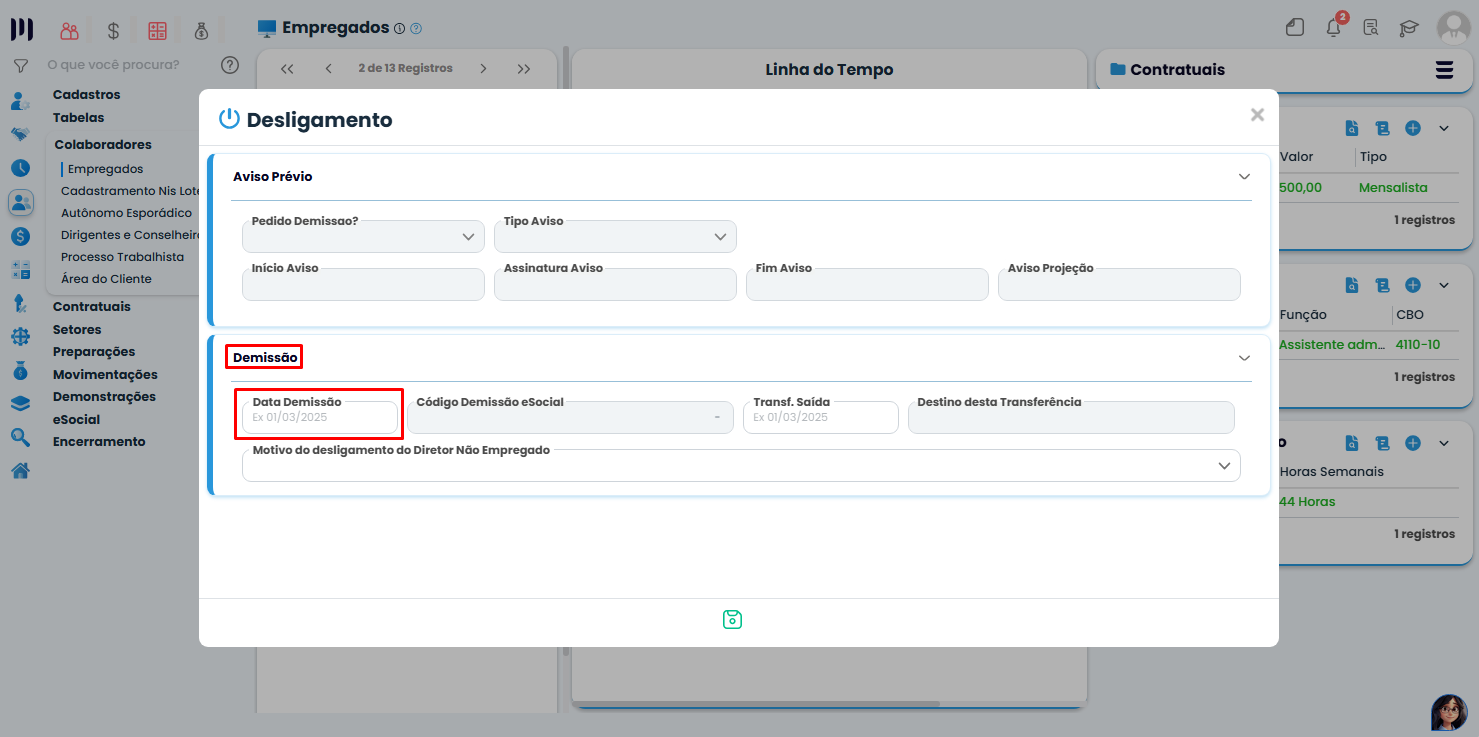Select the magnifier icon in left sidebar
The width and height of the screenshot is (1479, 737).
click(x=21, y=437)
